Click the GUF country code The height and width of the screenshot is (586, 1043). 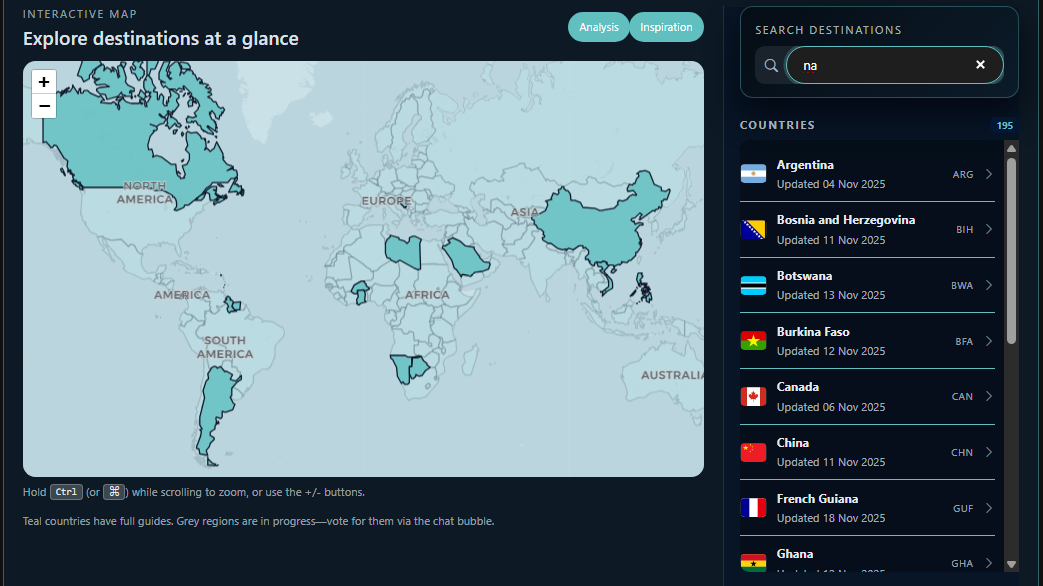click(963, 508)
